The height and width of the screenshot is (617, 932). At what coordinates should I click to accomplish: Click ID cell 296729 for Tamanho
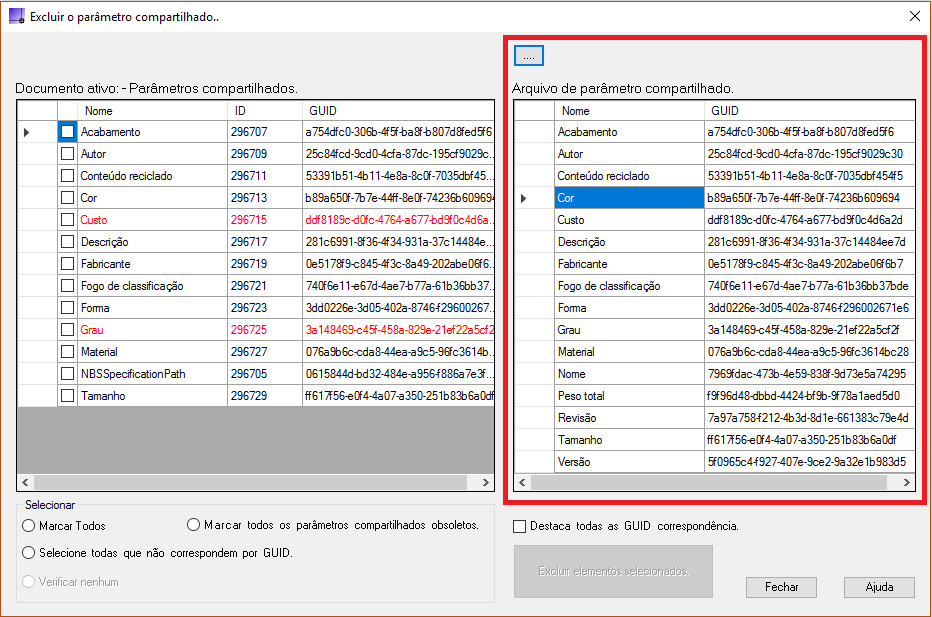tap(265, 395)
